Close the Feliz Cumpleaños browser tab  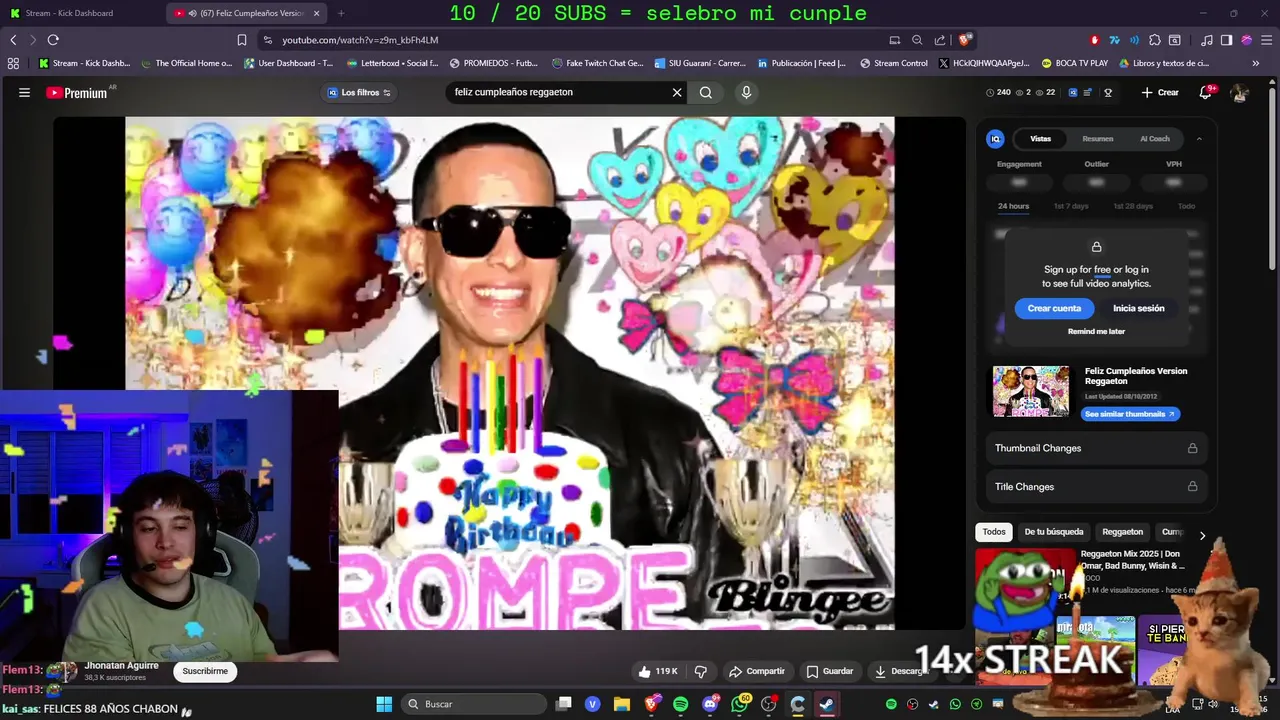click(x=317, y=13)
